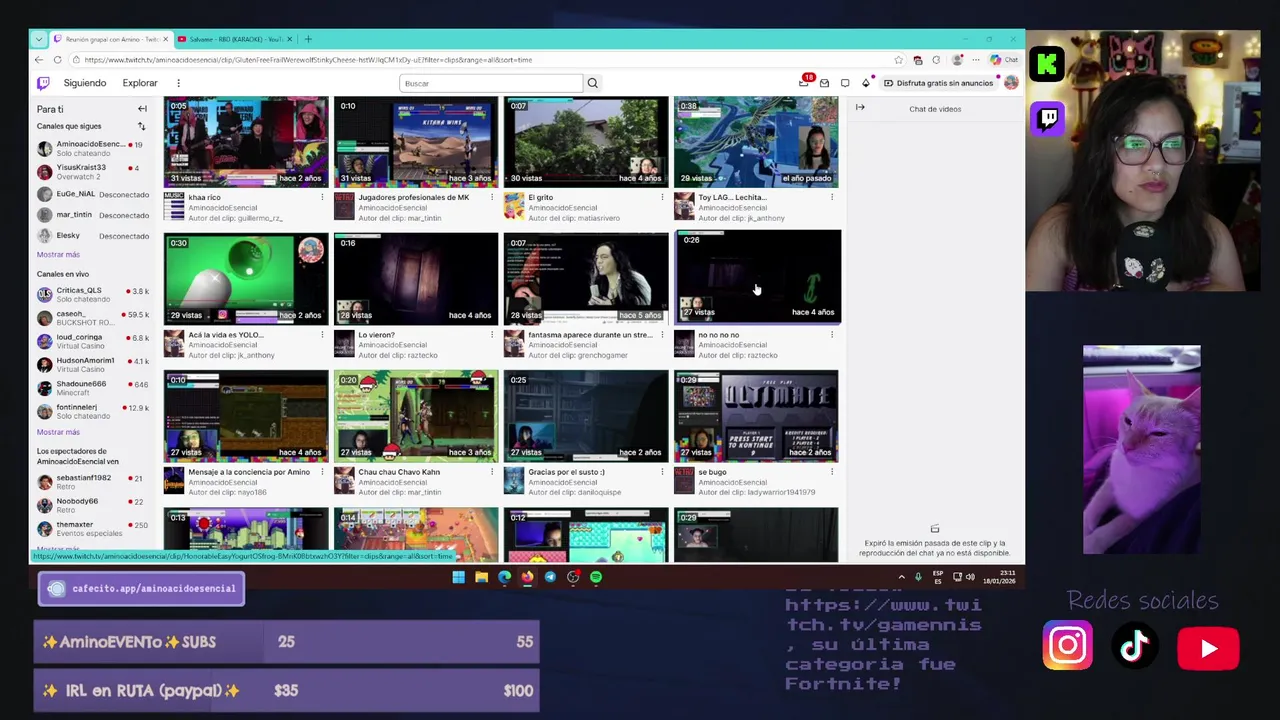The image size is (1280, 720).
Task: Open the themaxter channel in the sidebar
Action: 92,529
